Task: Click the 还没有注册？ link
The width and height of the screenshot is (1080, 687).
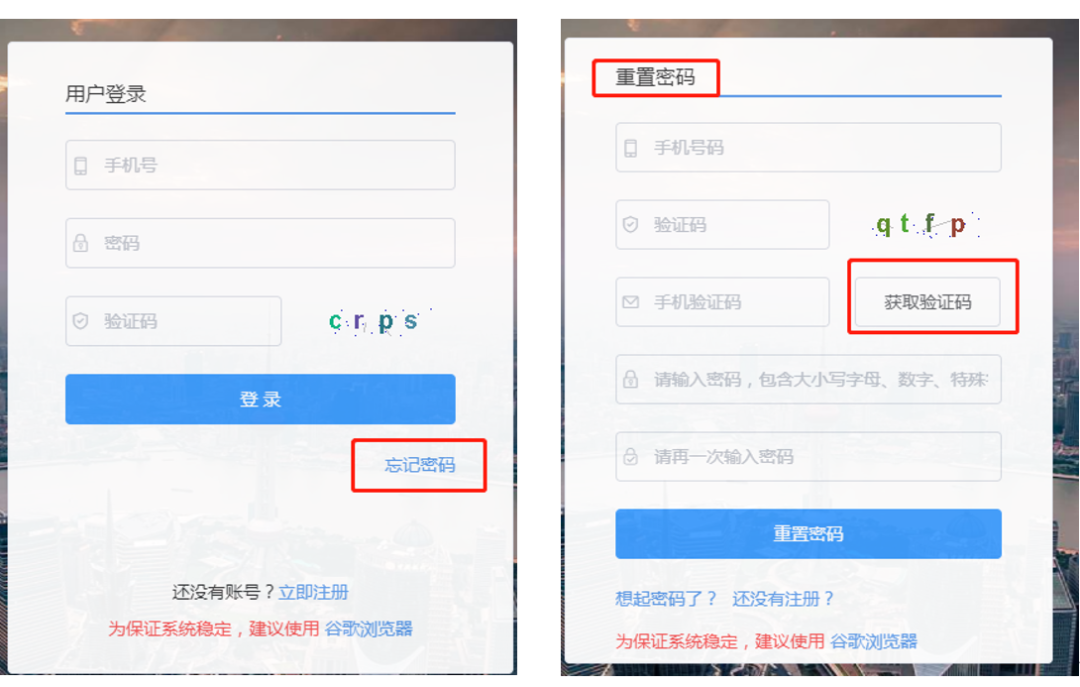Action: click(783, 599)
